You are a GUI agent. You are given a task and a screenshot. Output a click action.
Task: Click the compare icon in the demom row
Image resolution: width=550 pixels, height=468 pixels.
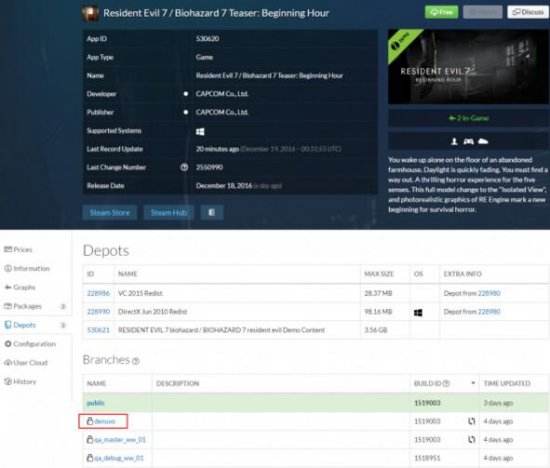pos(472,421)
